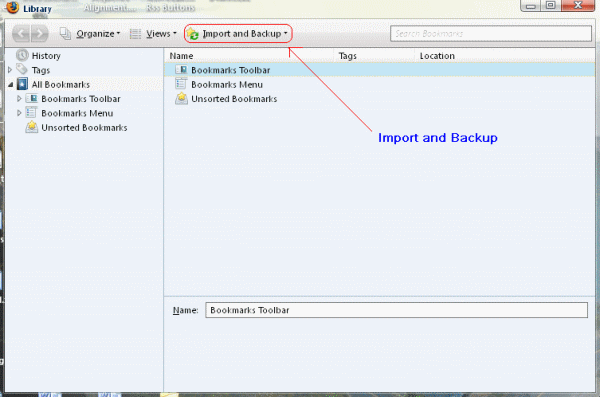Image resolution: width=600 pixels, height=397 pixels.
Task: Select Bookmarks Menu row in the list
Action: pyautogui.click(x=380, y=84)
